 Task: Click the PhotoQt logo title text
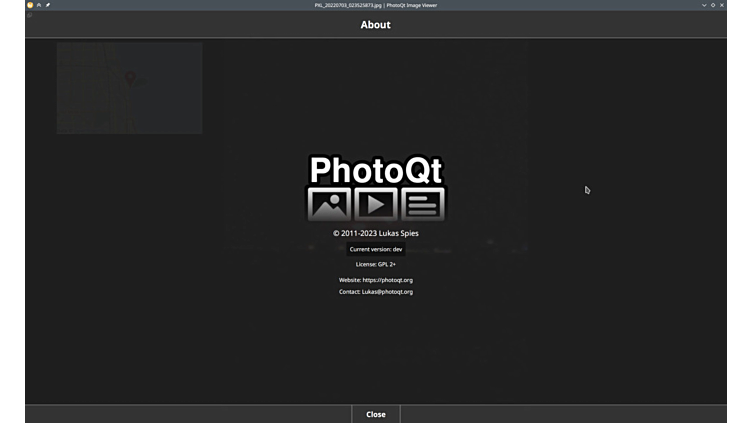click(x=376, y=170)
